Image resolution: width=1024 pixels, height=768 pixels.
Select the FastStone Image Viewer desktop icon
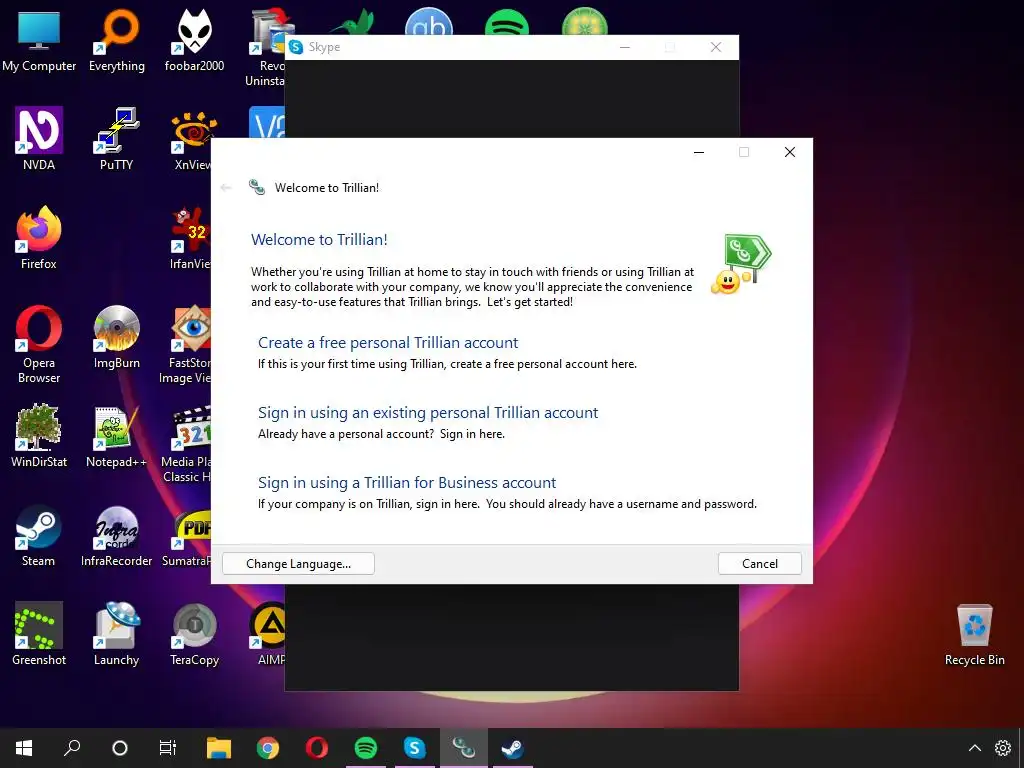[185, 344]
